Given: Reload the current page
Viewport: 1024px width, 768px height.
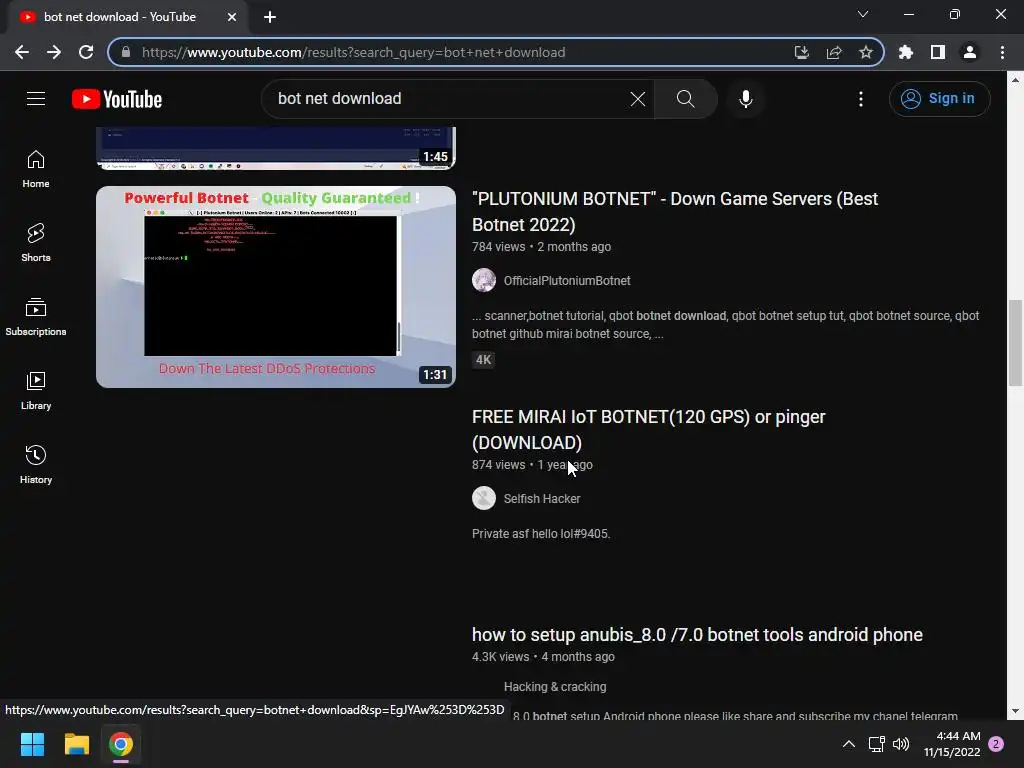Looking at the screenshot, I should (x=86, y=52).
